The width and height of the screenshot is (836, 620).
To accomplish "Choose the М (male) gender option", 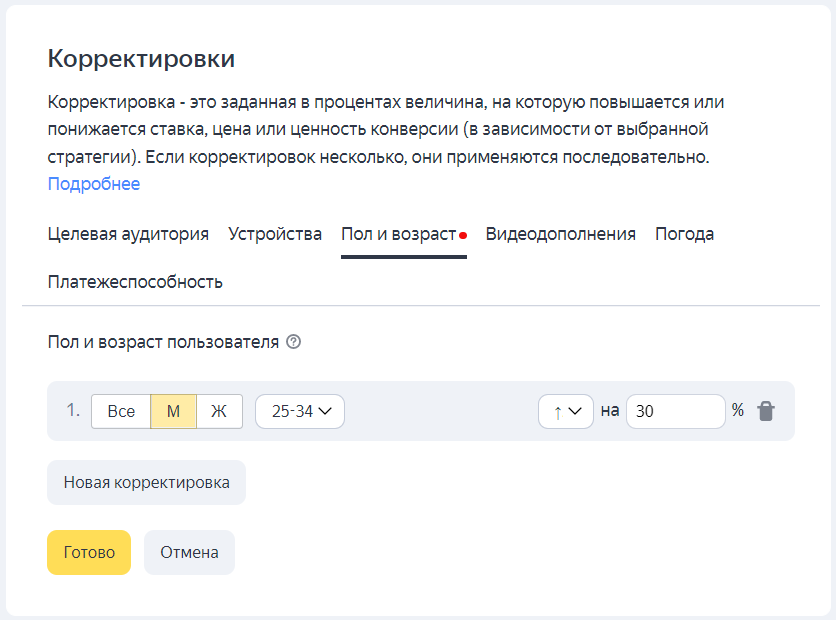I will pos(173,411).
